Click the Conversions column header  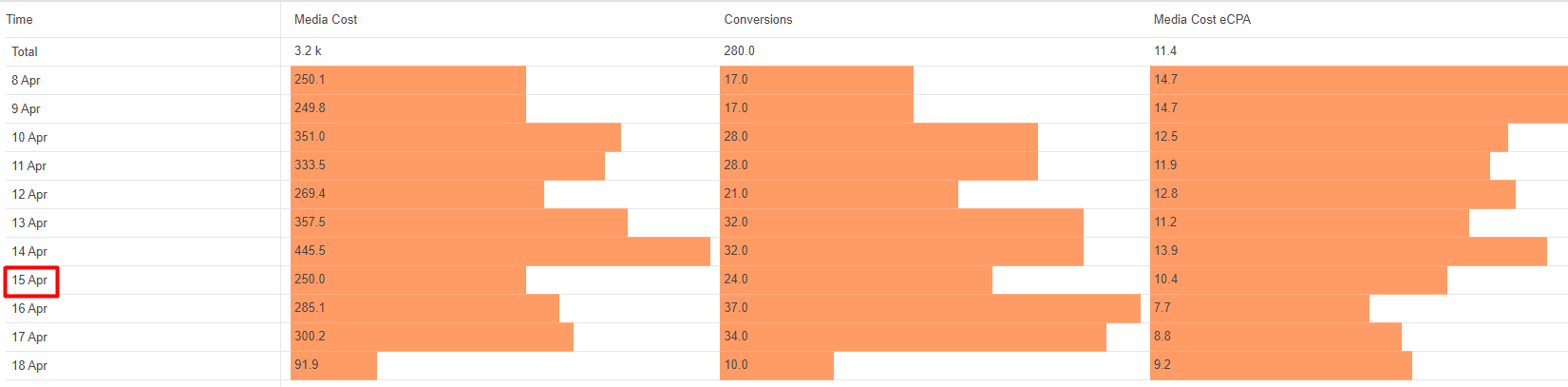click(758, 19)
